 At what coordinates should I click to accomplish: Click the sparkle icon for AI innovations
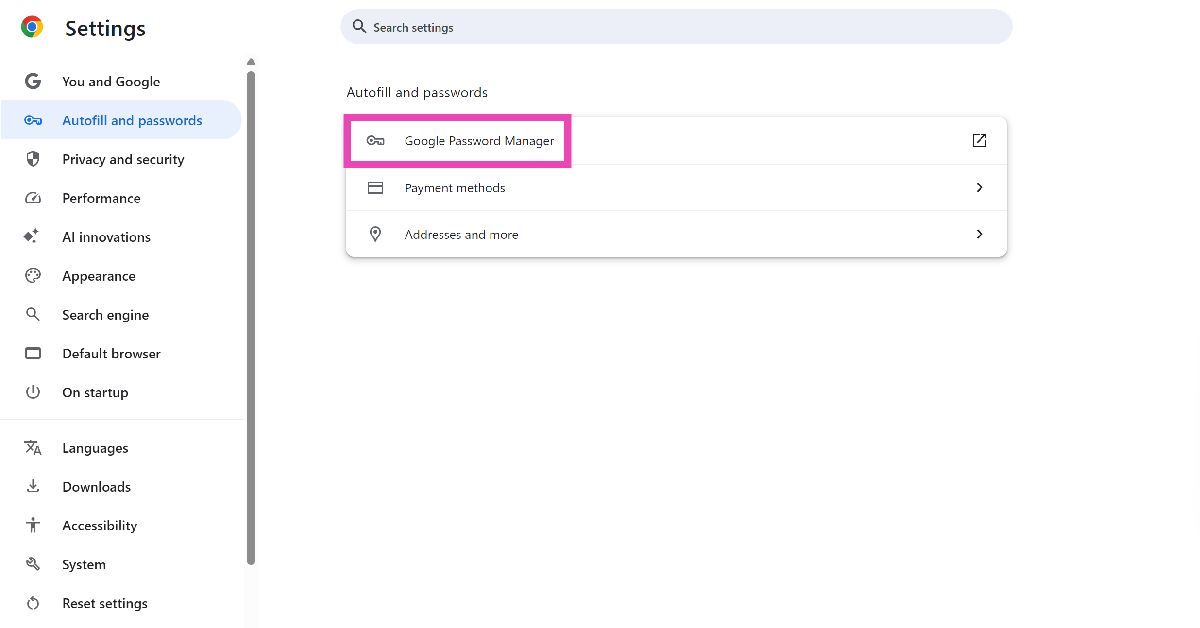[32, 237]
